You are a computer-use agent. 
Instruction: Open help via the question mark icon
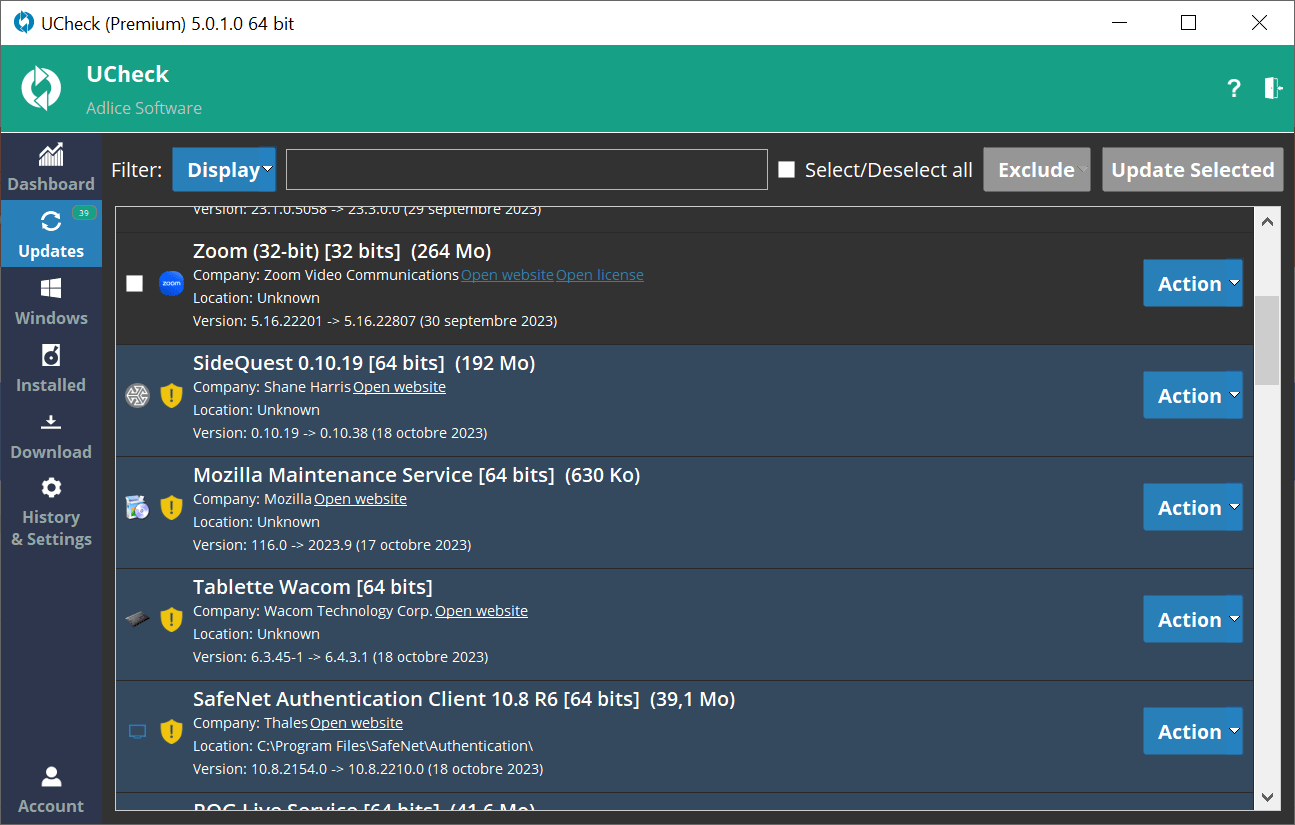click(1233, 89)
